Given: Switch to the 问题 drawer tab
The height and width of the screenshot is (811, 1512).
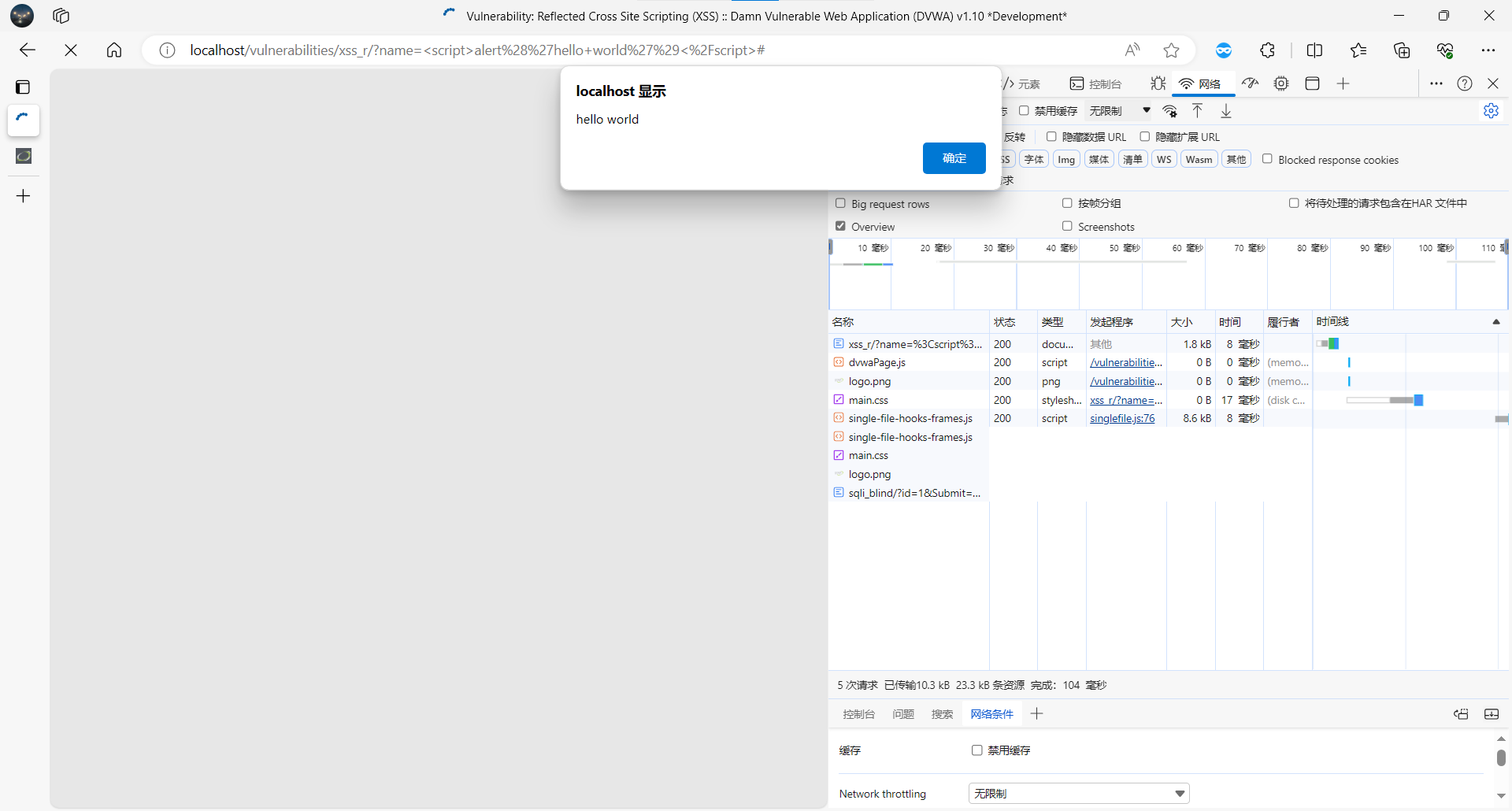Looking at the screenshot, I should coord(903,714).
